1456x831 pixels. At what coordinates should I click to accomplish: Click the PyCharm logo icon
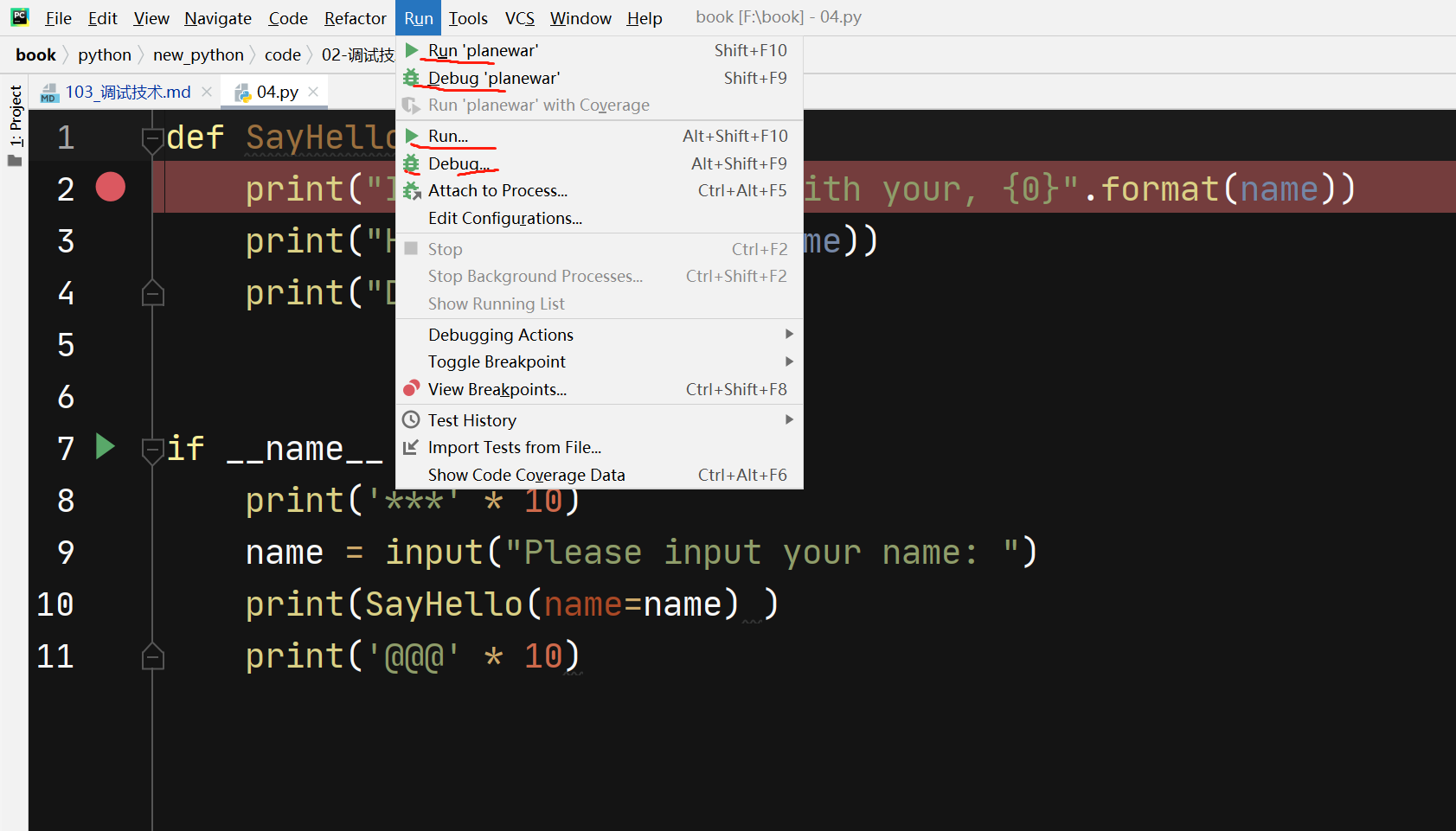tap(19, 17)
